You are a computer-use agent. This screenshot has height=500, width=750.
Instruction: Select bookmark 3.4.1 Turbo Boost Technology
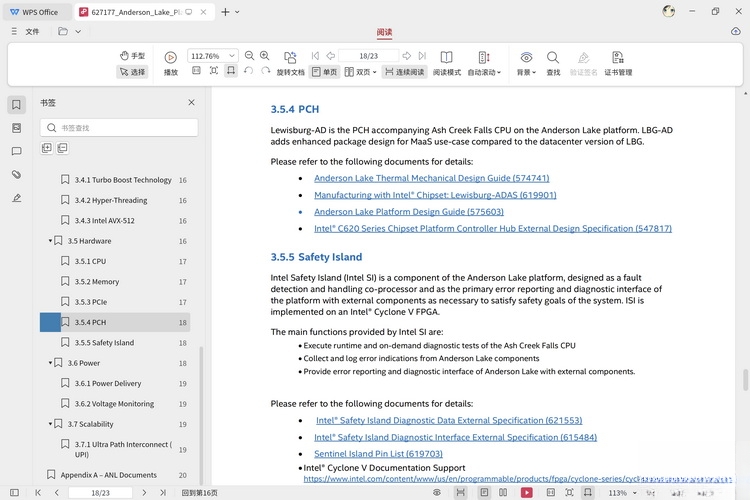point(123,180)
